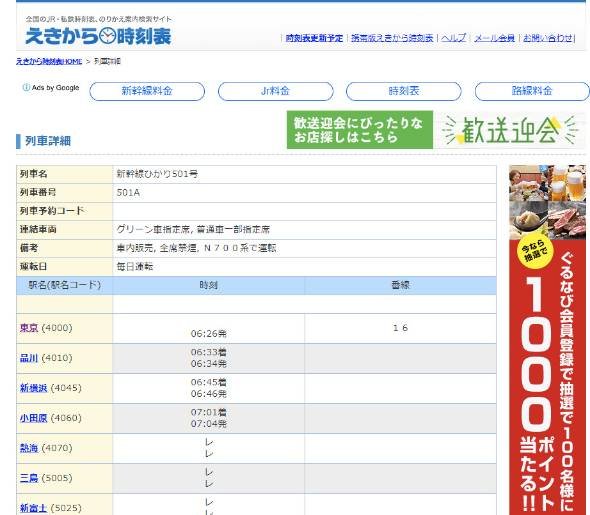Go to えきから時刻表HOME breadcrumb

point(49,61)
